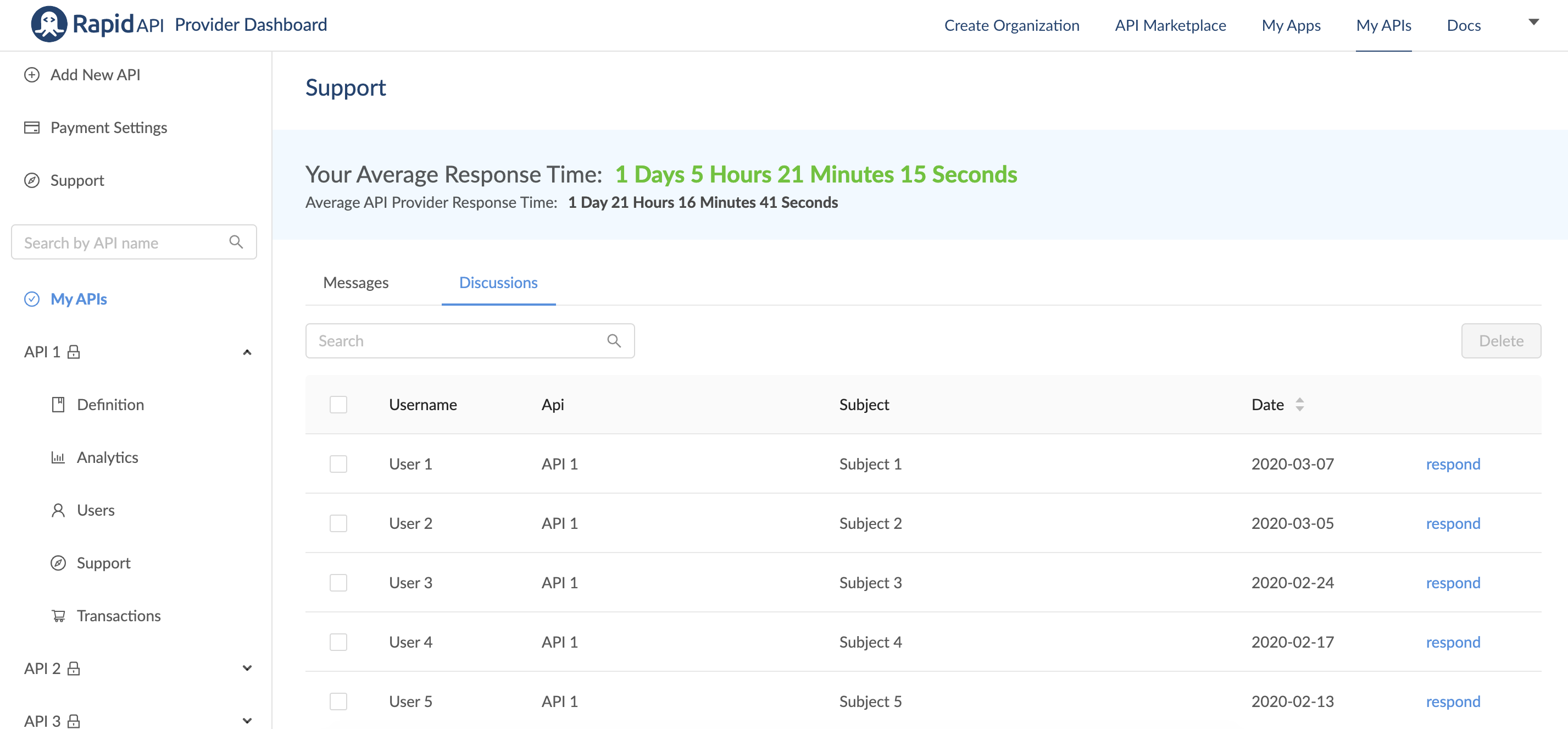
Task: Sort the table by the Date column arrows
Action: pyautogui.click(x=1299, y=405)
